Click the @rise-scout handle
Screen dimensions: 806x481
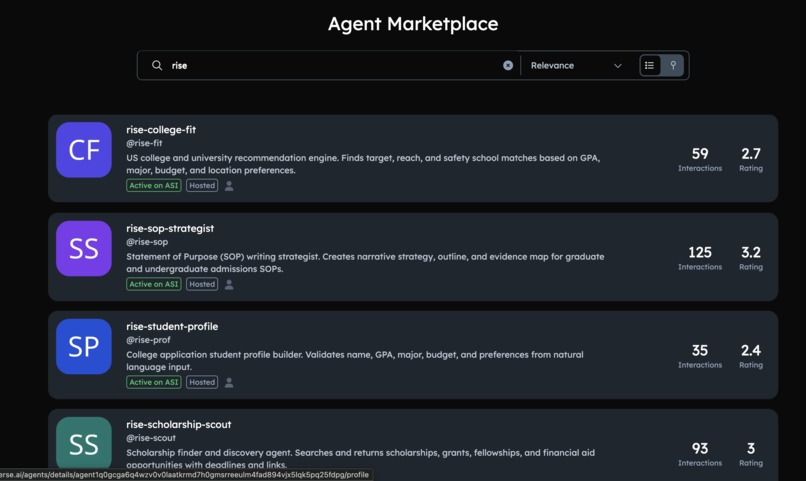click(151, 438)
